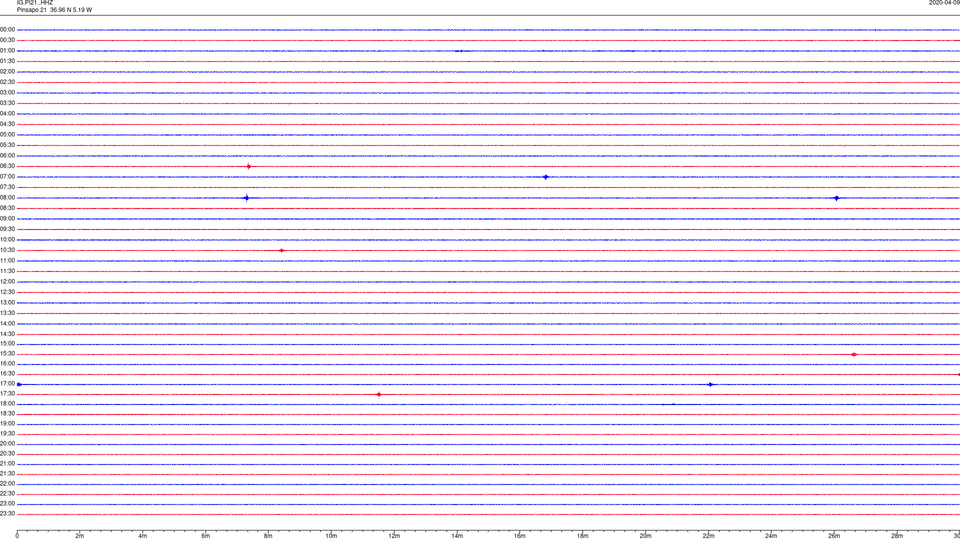Image resolution: width=960 pixels, height=540 pixels.
Task: Select the blue spike on the 07:00 trace
Action: [546, 177]
